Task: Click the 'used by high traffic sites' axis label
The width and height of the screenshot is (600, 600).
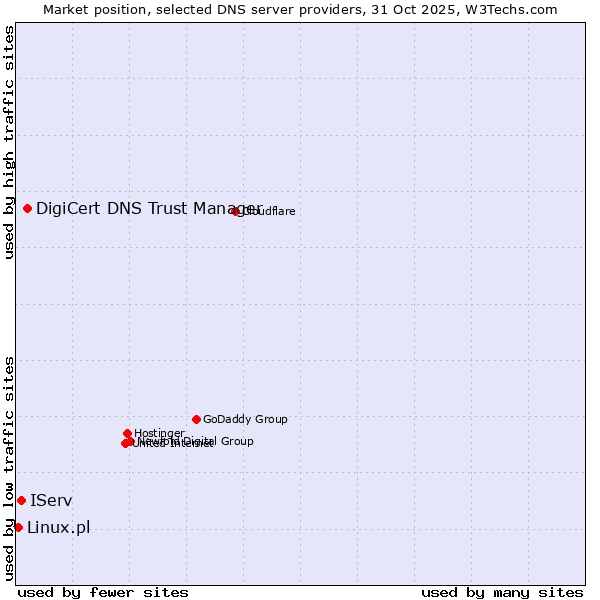Action: click(9, 142)
